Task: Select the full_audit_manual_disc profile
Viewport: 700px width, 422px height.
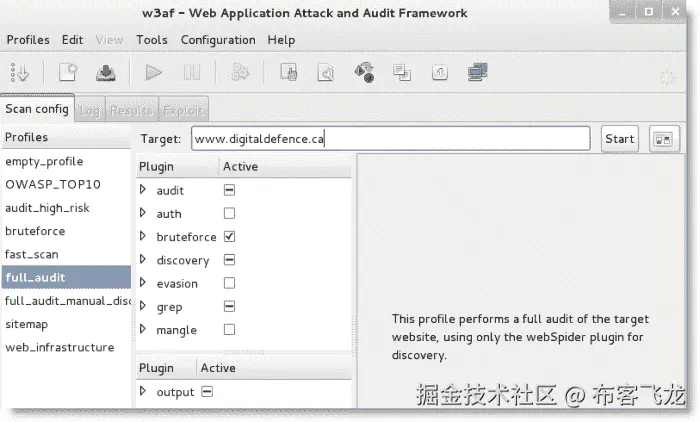Action: pyautogui.click(x=66, y=301)
